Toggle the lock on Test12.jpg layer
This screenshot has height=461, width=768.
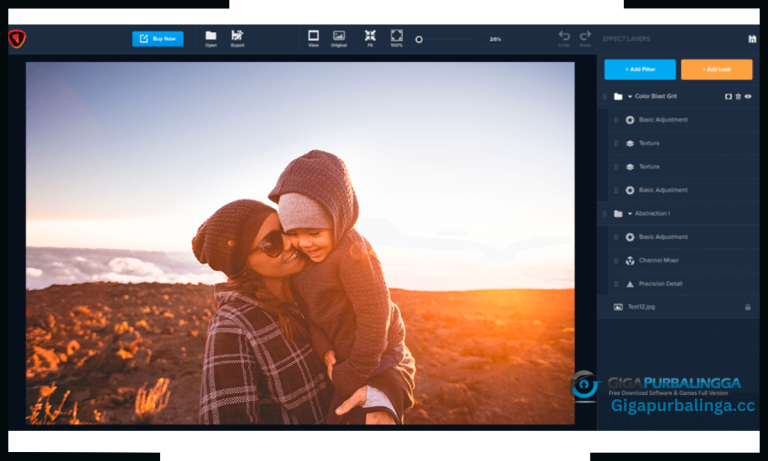747,307
